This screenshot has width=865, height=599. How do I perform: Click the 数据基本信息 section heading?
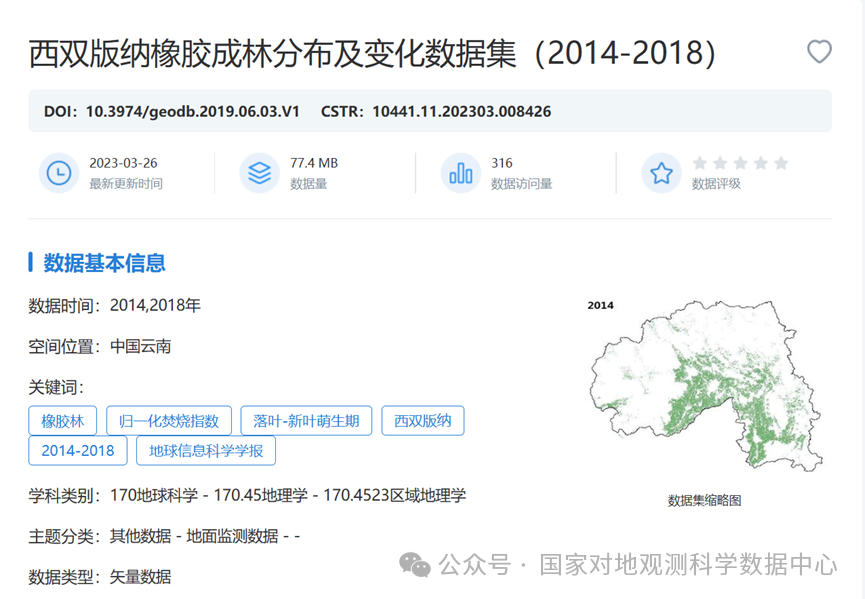(104, 263)
